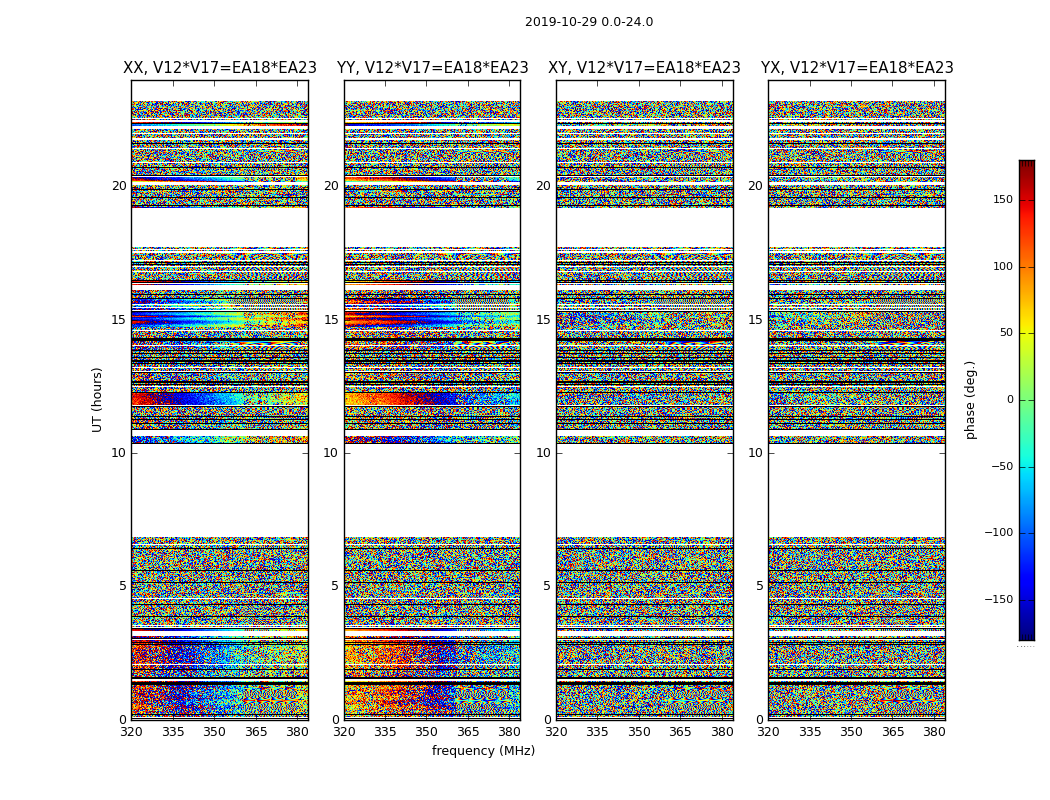Select the 'XY, V12*V17=EA18*EA23' panel title

(644, 68)
